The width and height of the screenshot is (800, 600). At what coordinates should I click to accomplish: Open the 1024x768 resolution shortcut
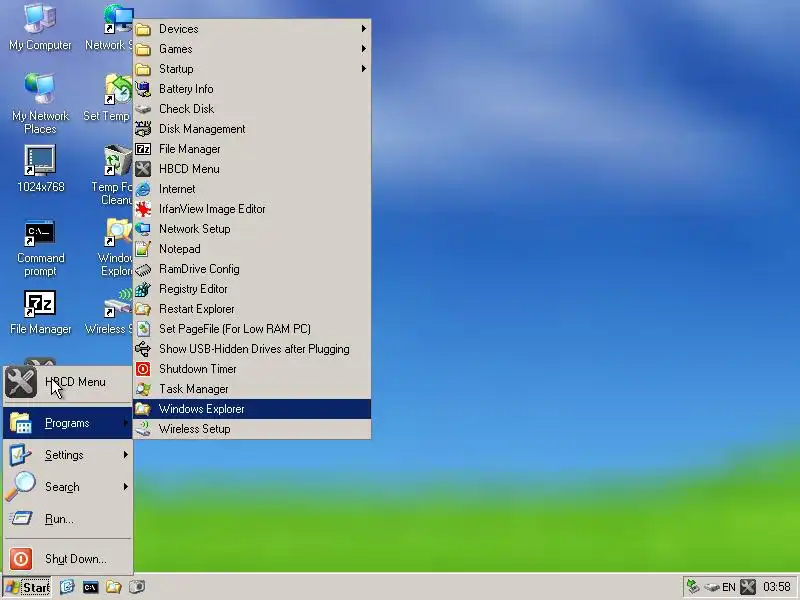point(40,169)
